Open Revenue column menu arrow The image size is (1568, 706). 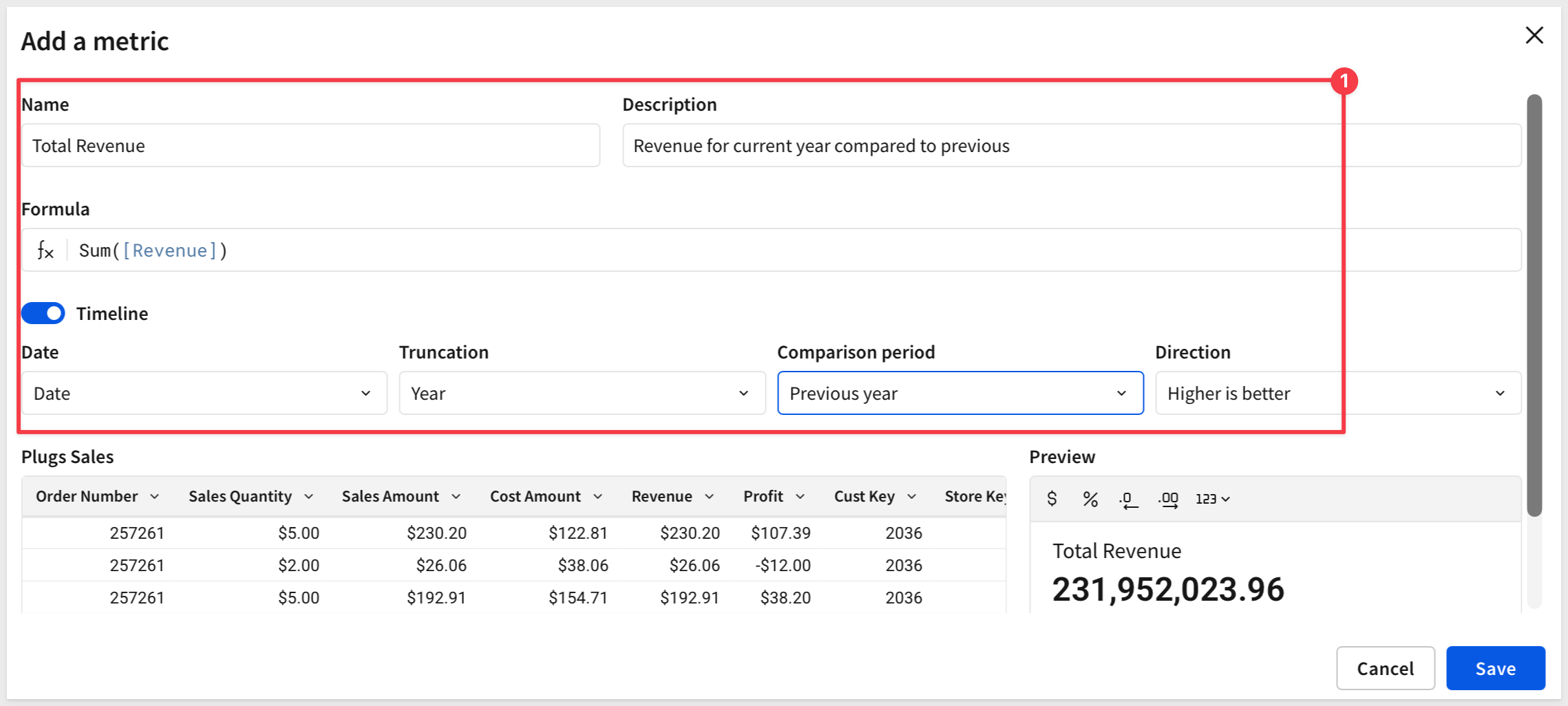coord(709,497)
